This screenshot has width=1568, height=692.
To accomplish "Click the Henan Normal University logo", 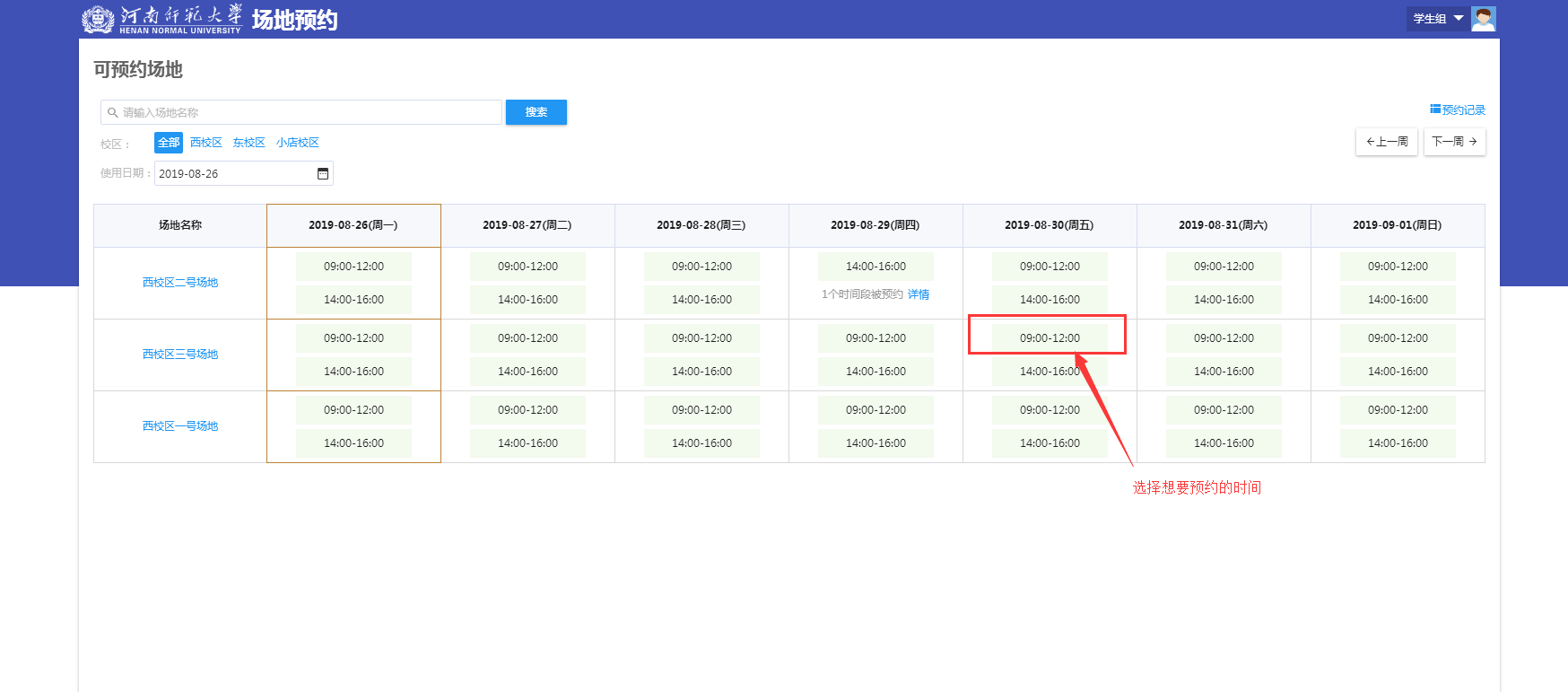I will click(162, 19).
